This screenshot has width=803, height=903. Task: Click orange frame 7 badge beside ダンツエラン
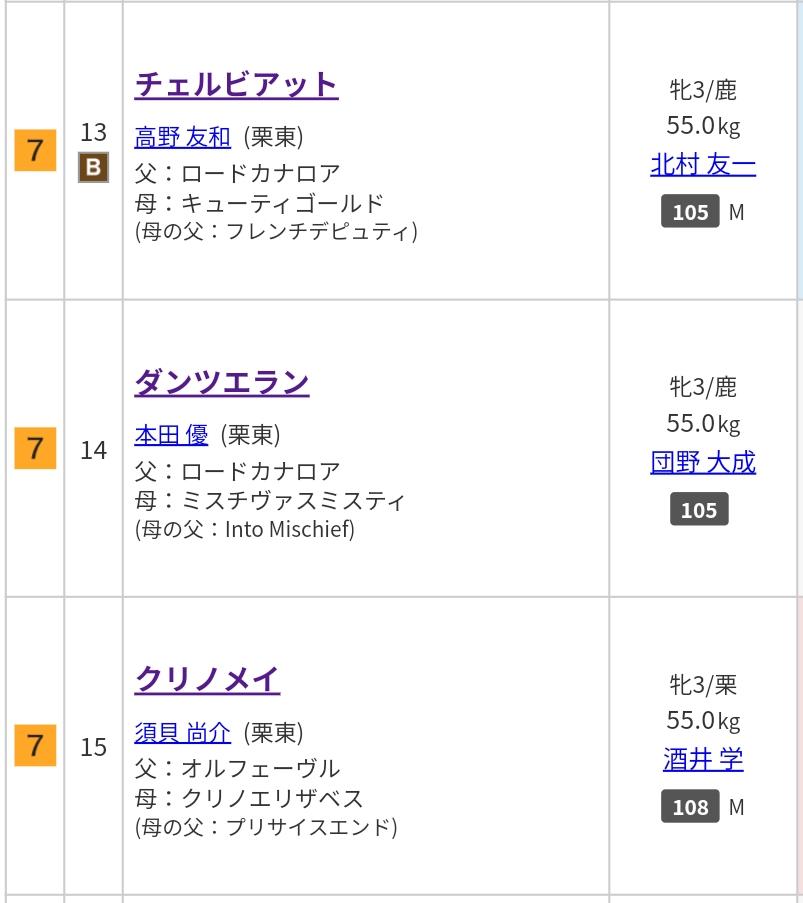point(35,449)
